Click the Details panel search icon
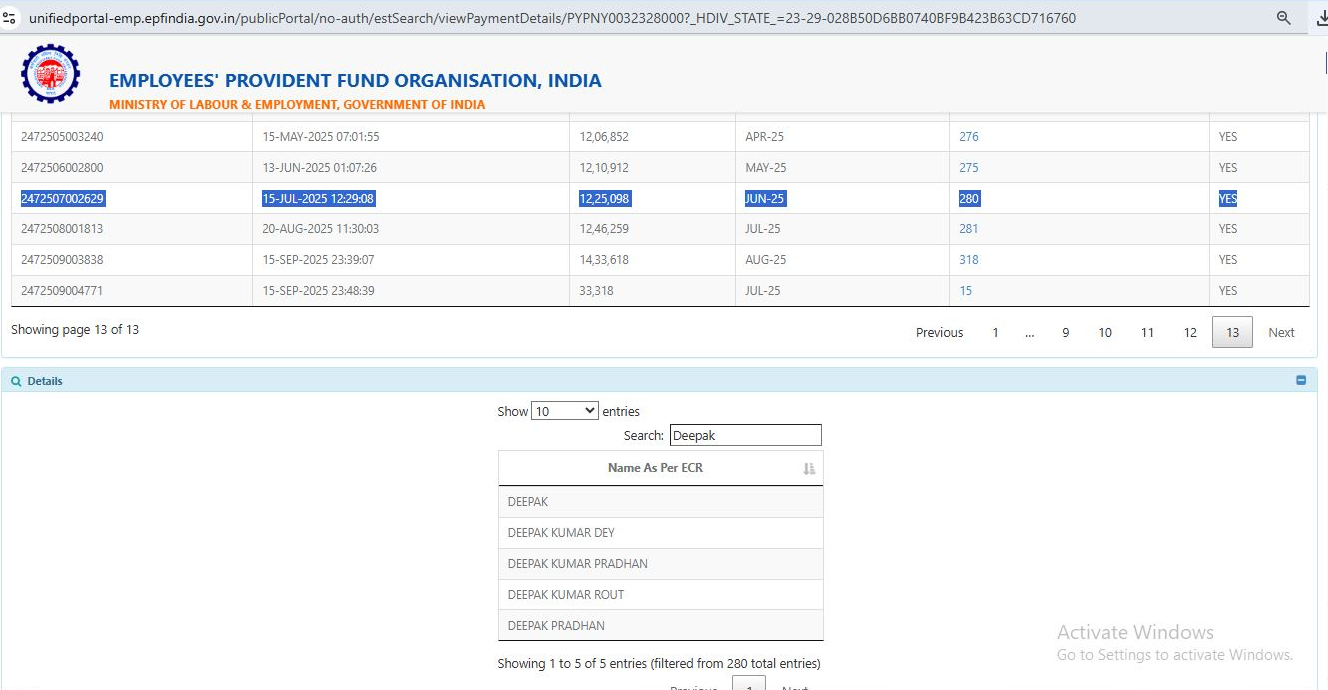Image resolution: width=1328 pixels, height=690 pixels. [x=16, y=381]
